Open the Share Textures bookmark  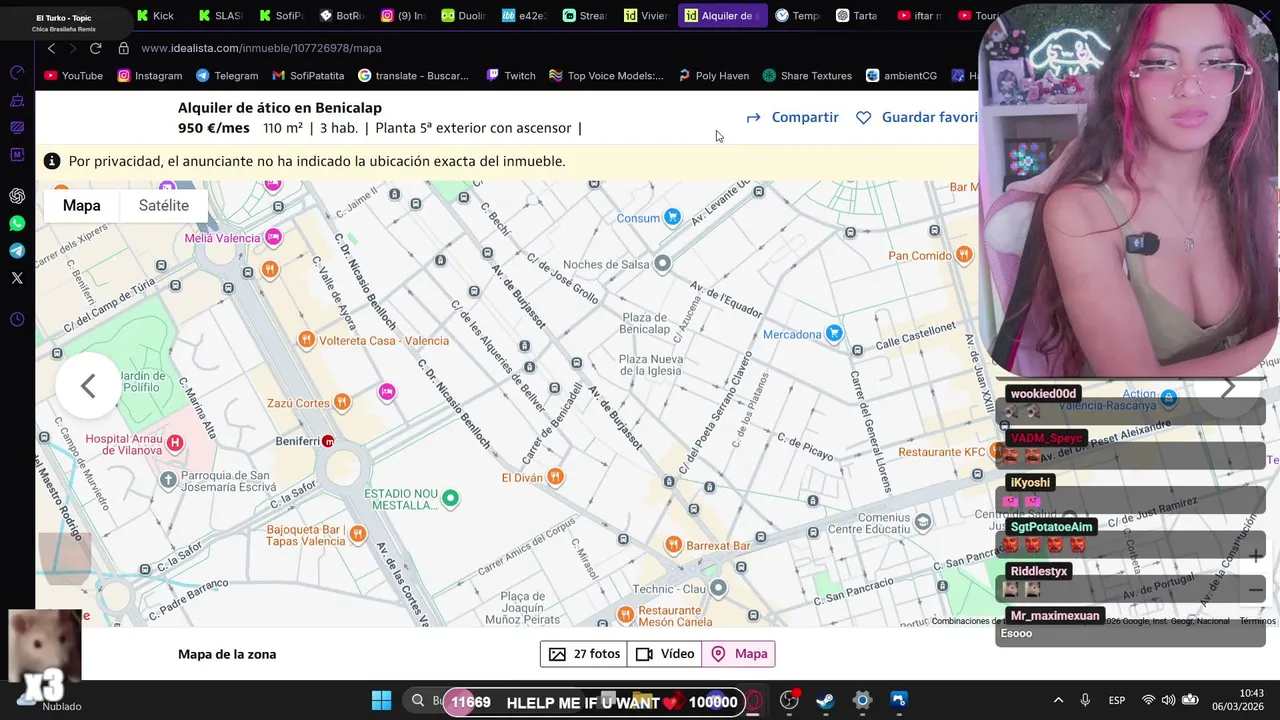(x=807, y=76)
